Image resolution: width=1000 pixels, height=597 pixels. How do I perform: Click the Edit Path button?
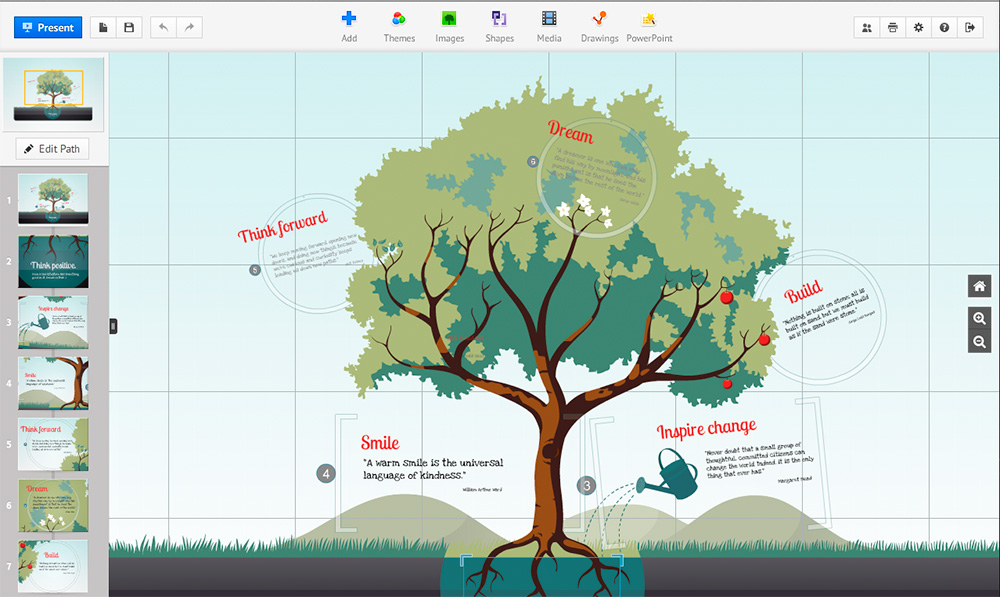coord(53,149)
